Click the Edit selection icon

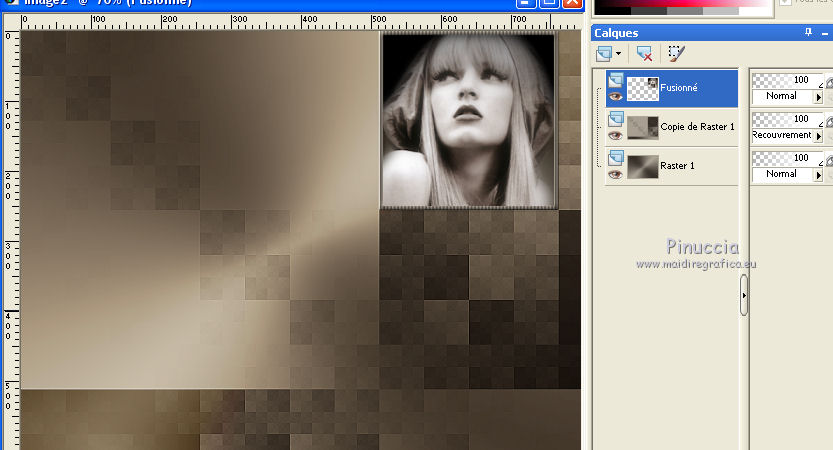pyautogui.click(x=676, y=54)
